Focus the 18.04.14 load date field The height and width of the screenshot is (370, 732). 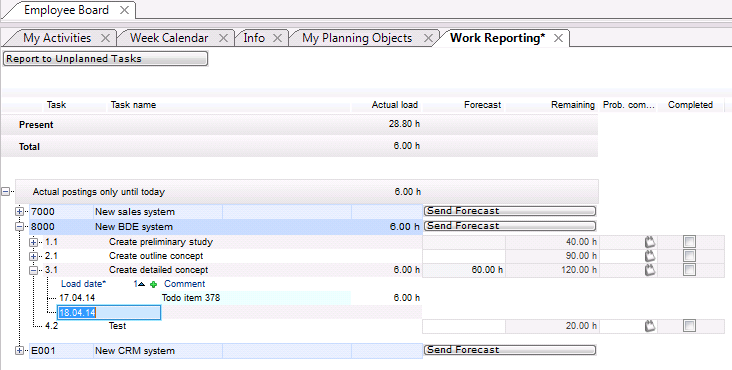[109, 313]
